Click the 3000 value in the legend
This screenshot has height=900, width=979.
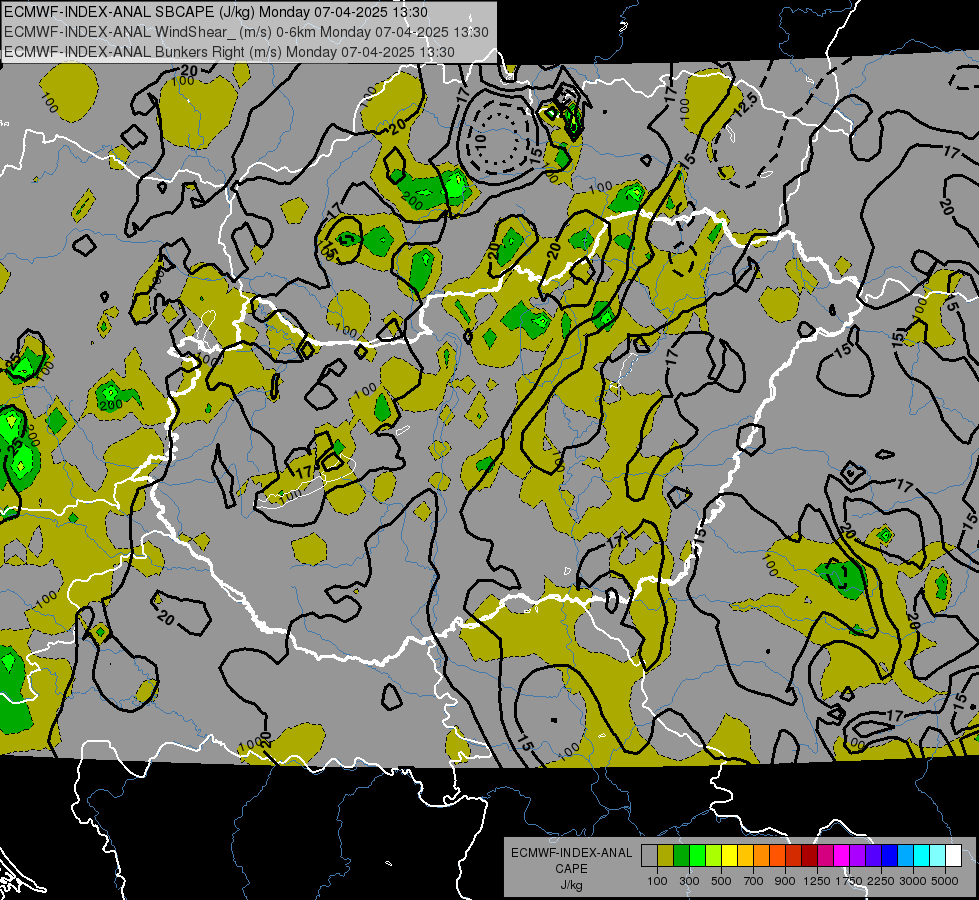click(x=913, y=881)
